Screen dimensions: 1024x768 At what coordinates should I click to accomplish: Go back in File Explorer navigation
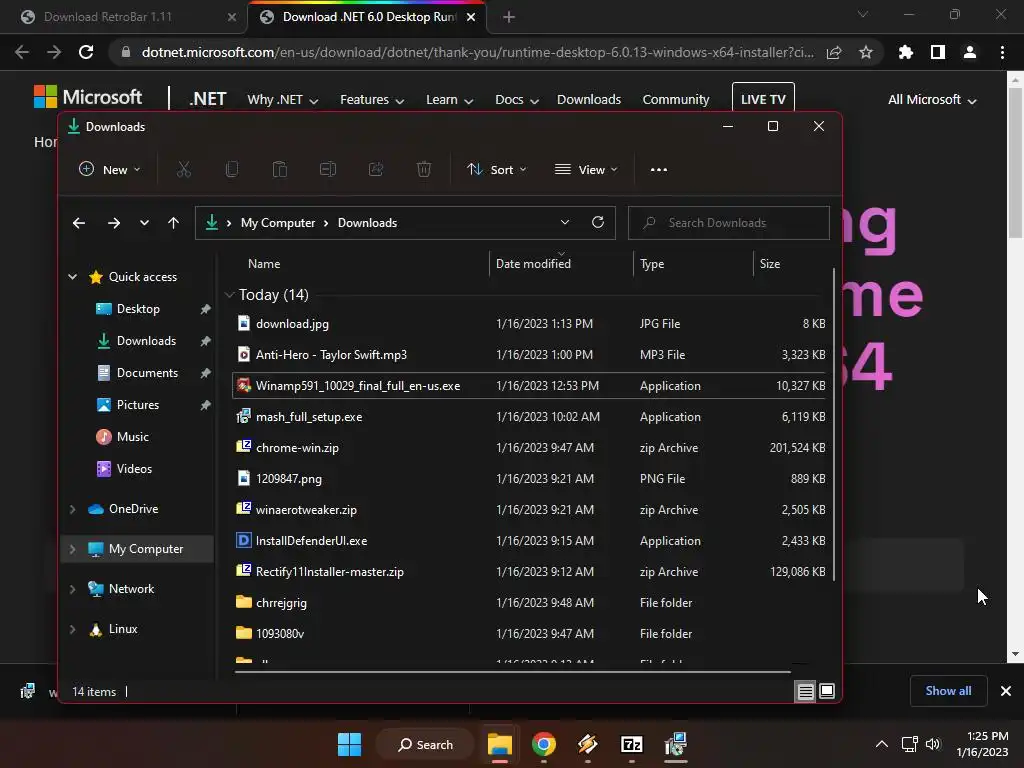79,223
